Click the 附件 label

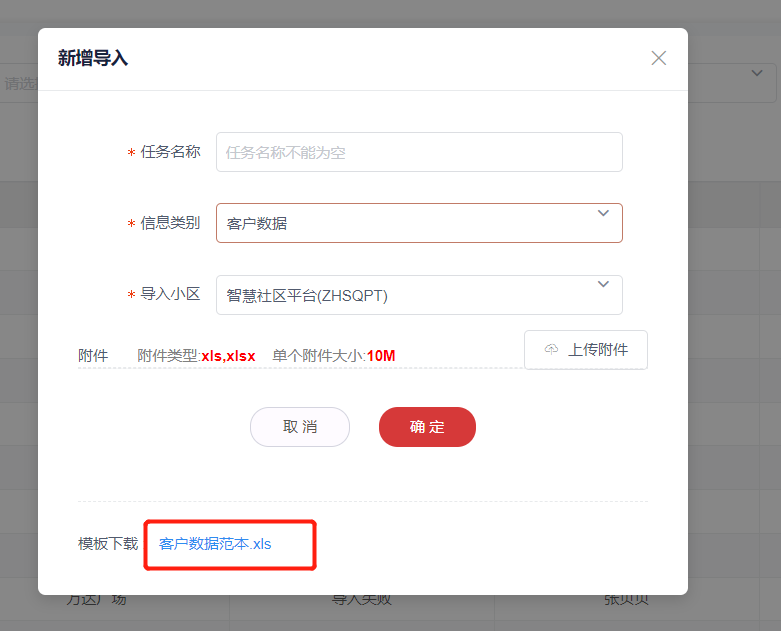click(93, 356)
